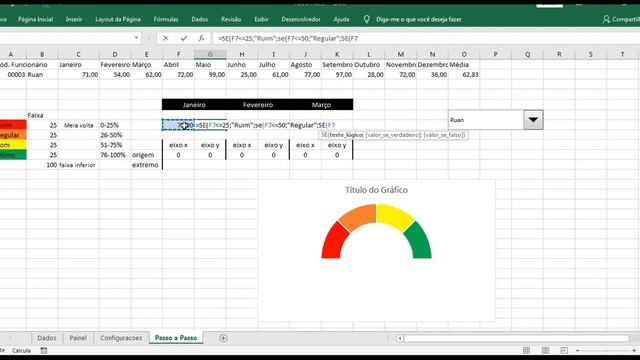Click the Título do Gráfico chart title
The width and height of the screenshot is (640, 360).
[x=376, y=190]
